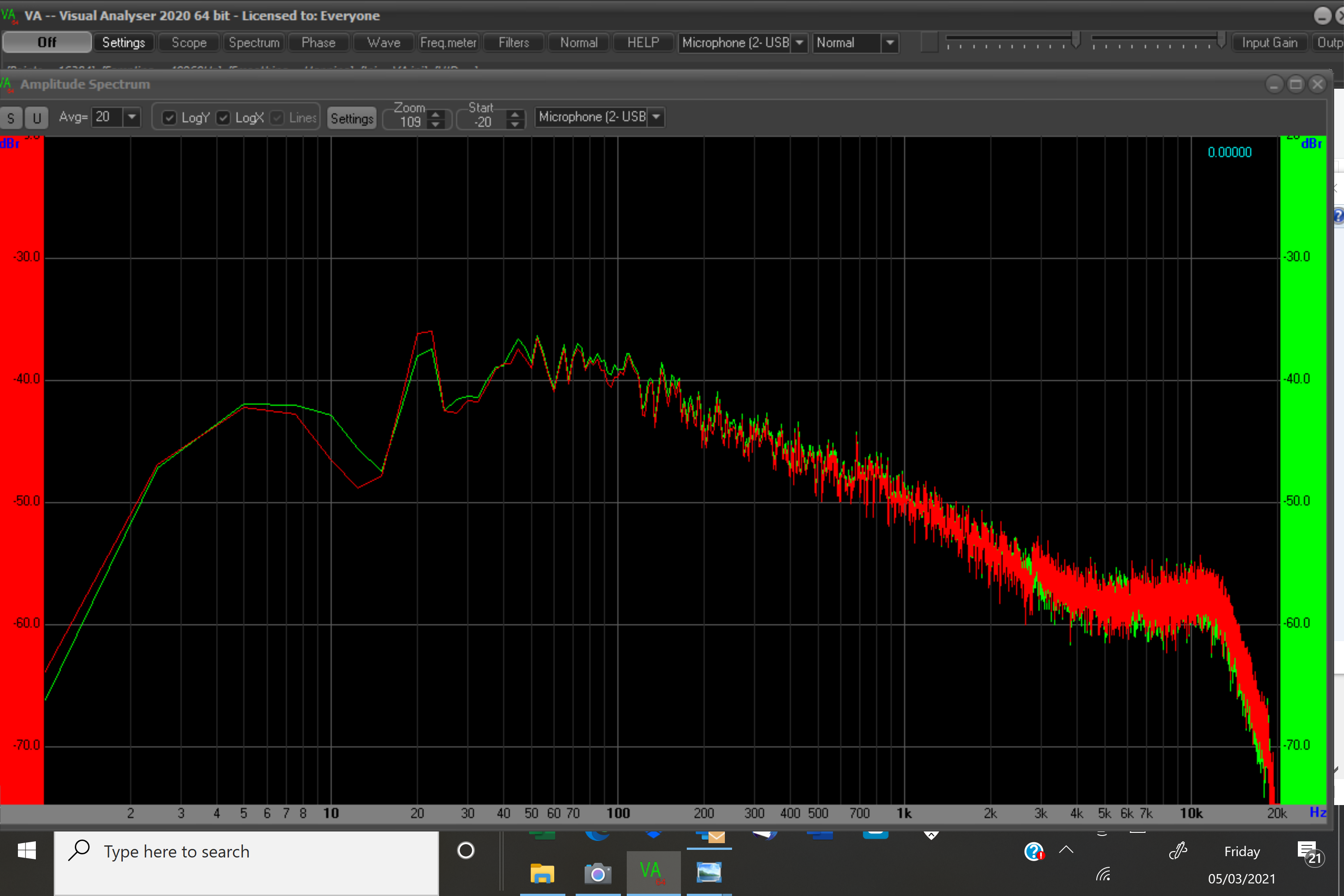
Task: Click the Avg value field showing 20
Action: click(x=108, y=117)
